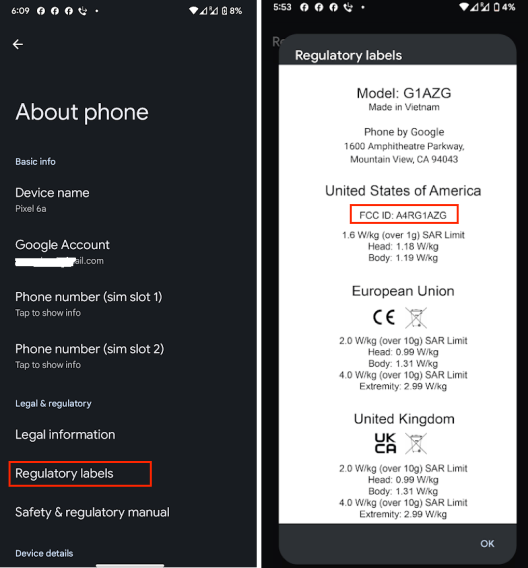528x568 pixels.
Task: Tap the UKCA mark under United Kingdom
Action: 385,443
